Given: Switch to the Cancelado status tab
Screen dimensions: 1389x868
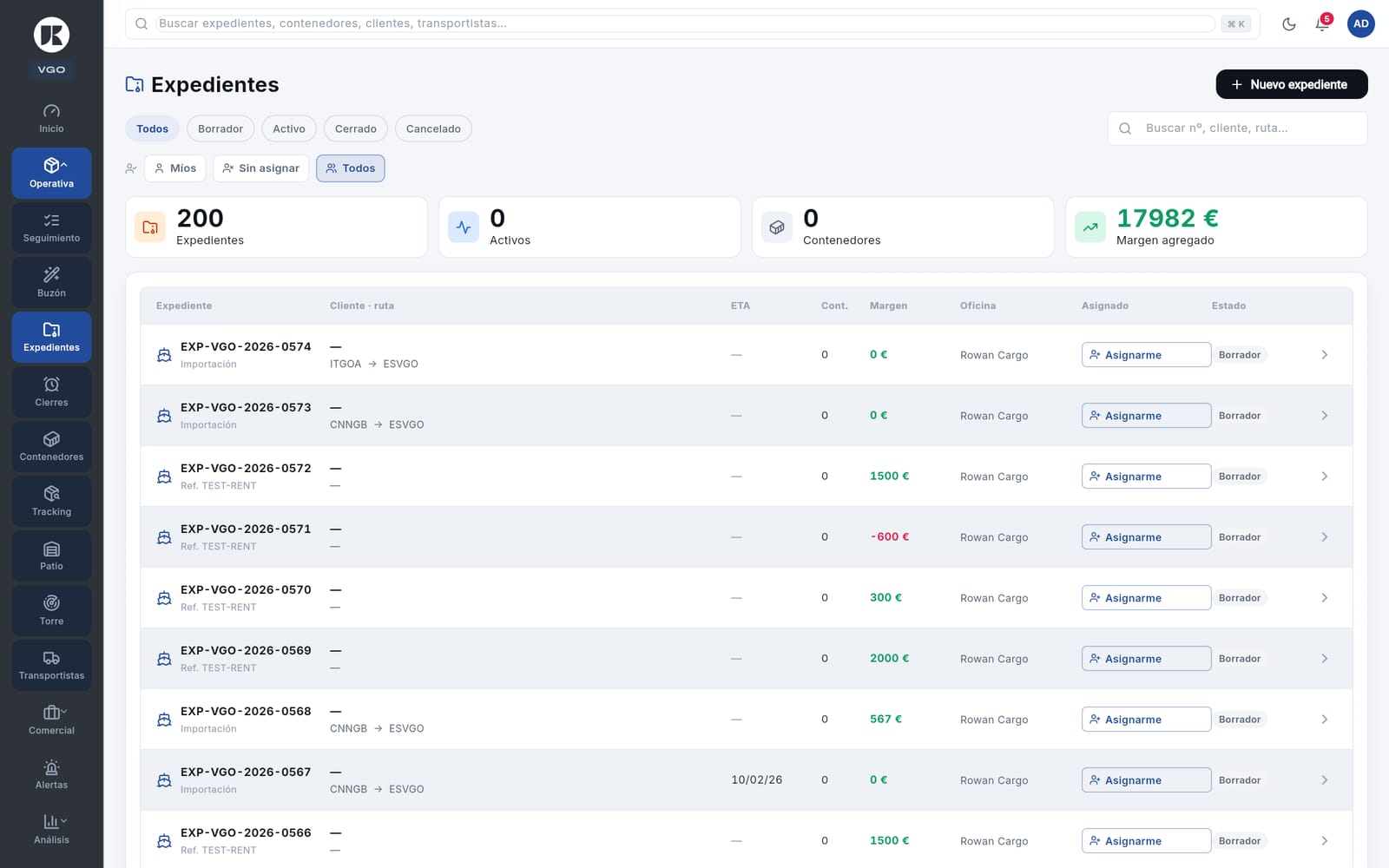Looking at the screenshot, I should pyautogui.click(x=433, y=128).
